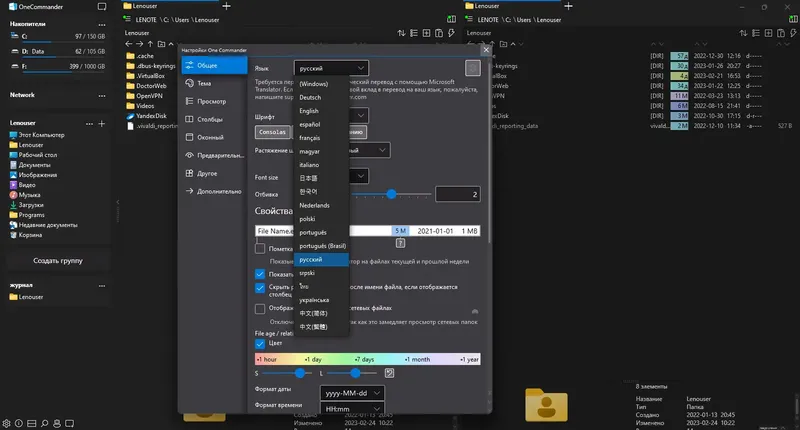Open the Формат времени HH:mm dropdown
The height and width of the screenshot is (430, 800).
(353, 409)
